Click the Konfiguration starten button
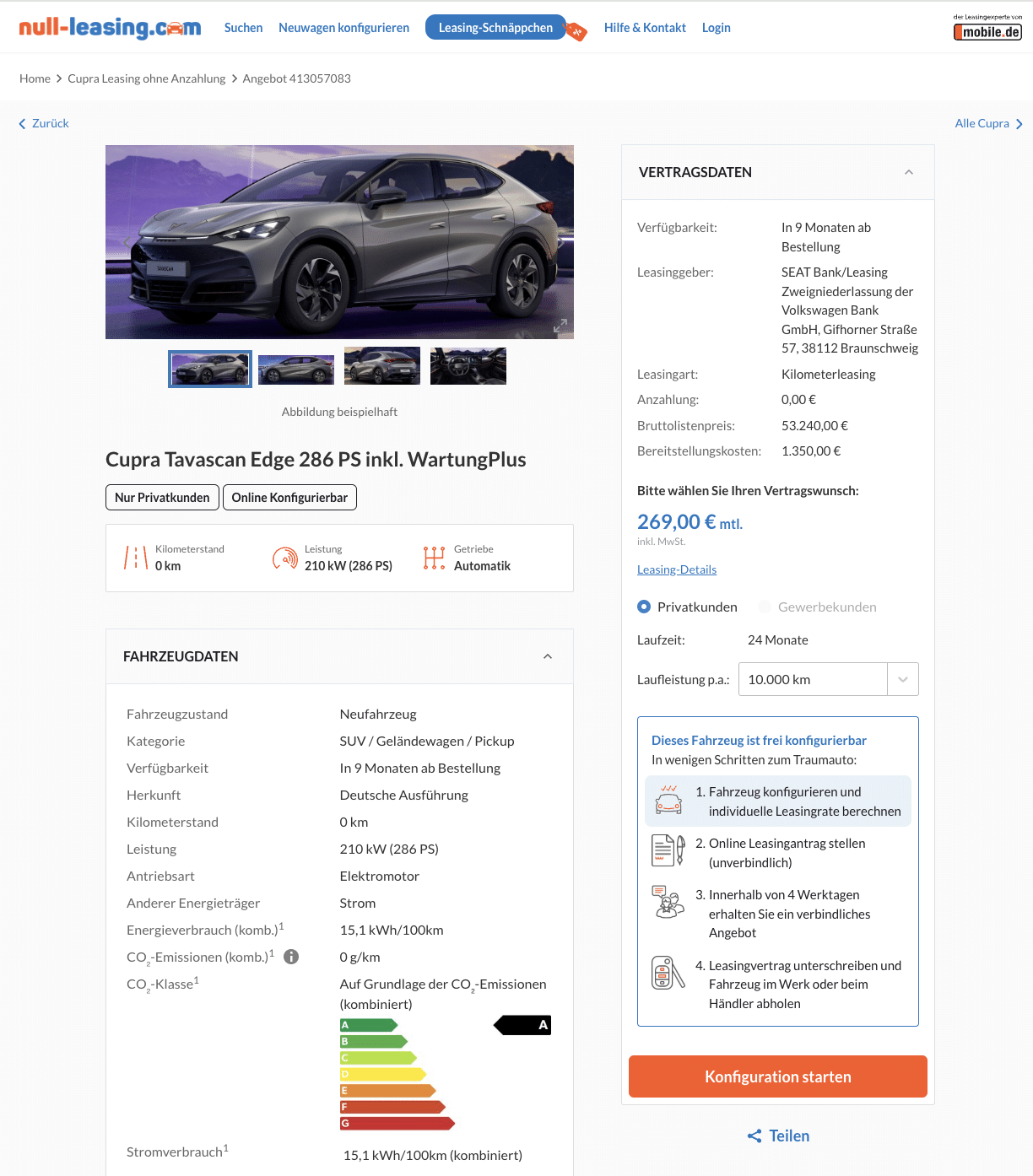This screenshot has width=1033, height=1176. click(x=778, y=1076)
